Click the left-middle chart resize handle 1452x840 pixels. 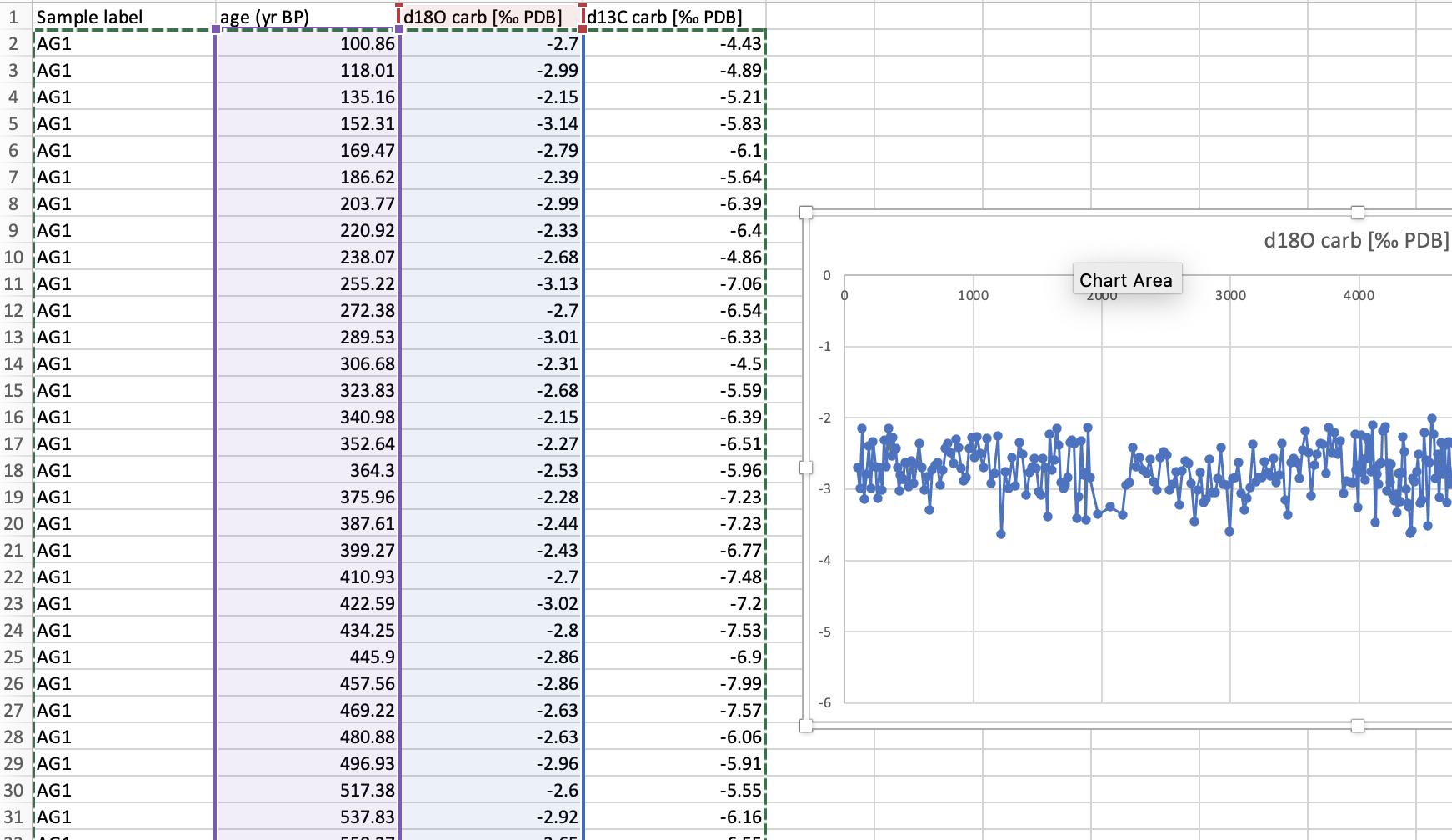(x=806, y=467)
